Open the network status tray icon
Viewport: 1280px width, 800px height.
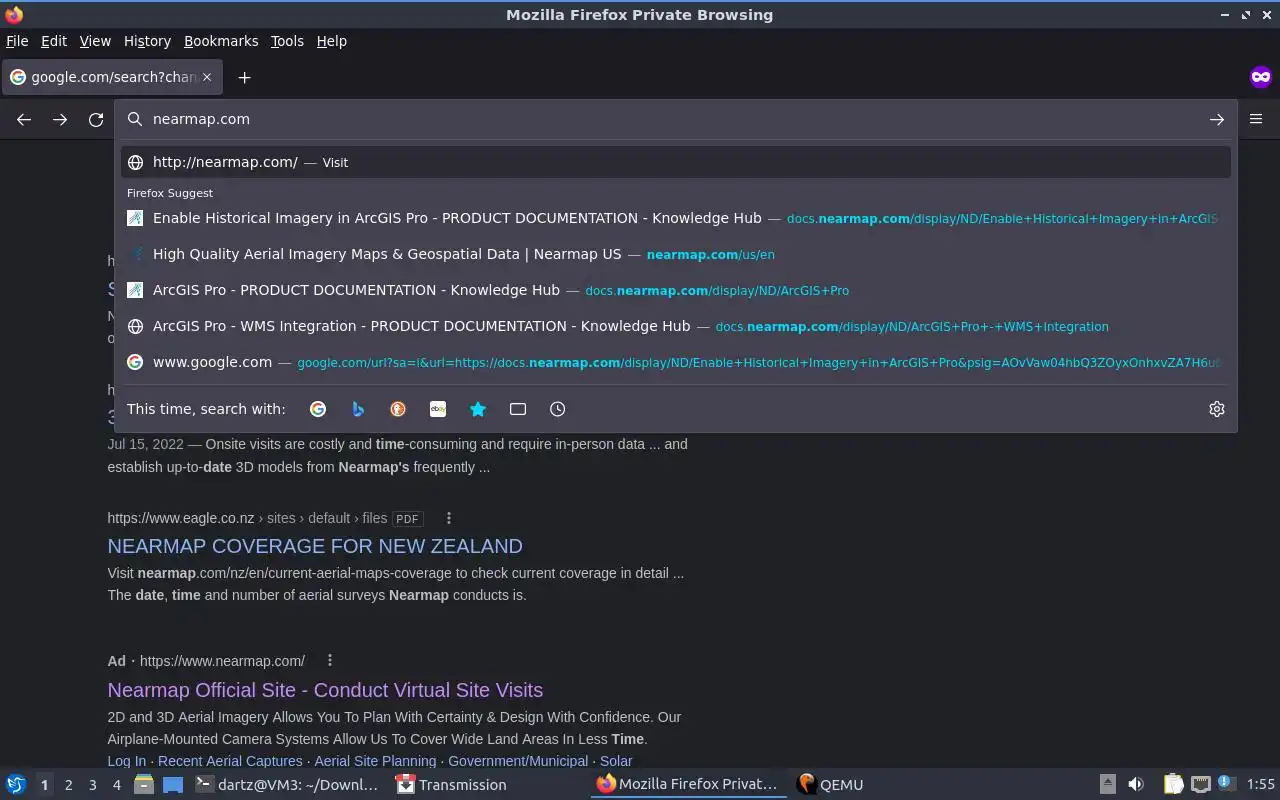point(1201,785)
